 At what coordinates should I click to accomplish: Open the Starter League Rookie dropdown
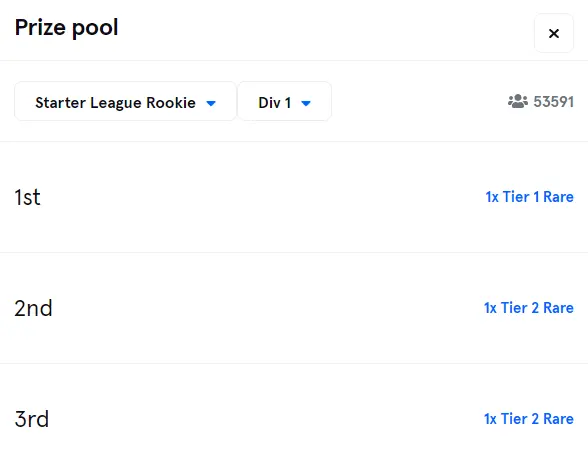coord(125,102)
